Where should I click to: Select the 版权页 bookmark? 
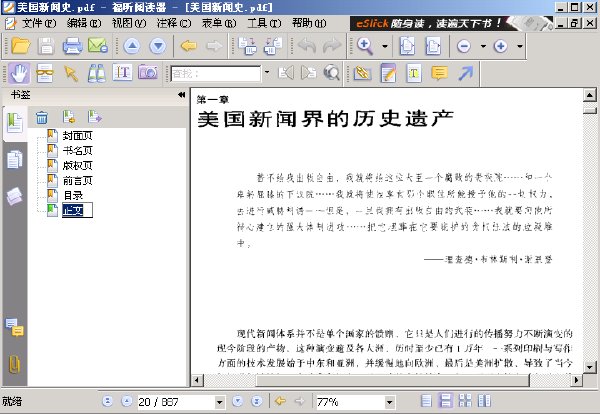[78, 165]
